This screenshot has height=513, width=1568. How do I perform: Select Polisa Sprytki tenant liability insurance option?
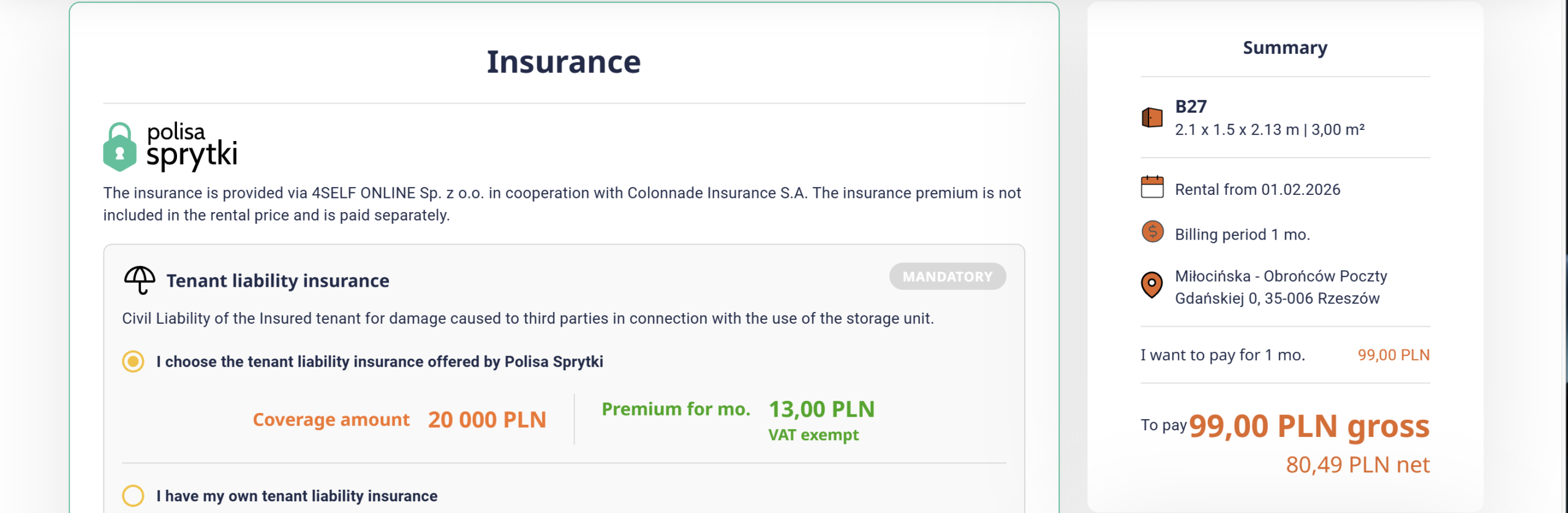(133, 362)
